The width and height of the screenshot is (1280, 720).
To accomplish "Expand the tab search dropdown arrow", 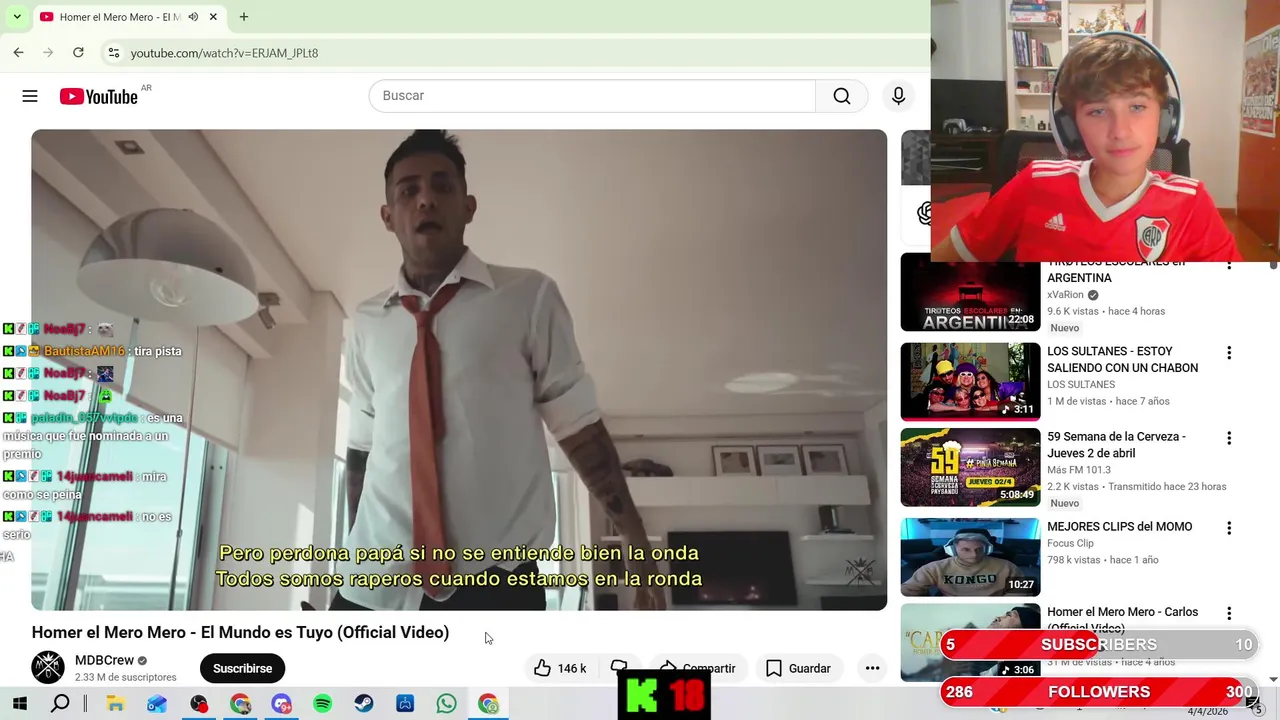I will (x=16, y=17).
